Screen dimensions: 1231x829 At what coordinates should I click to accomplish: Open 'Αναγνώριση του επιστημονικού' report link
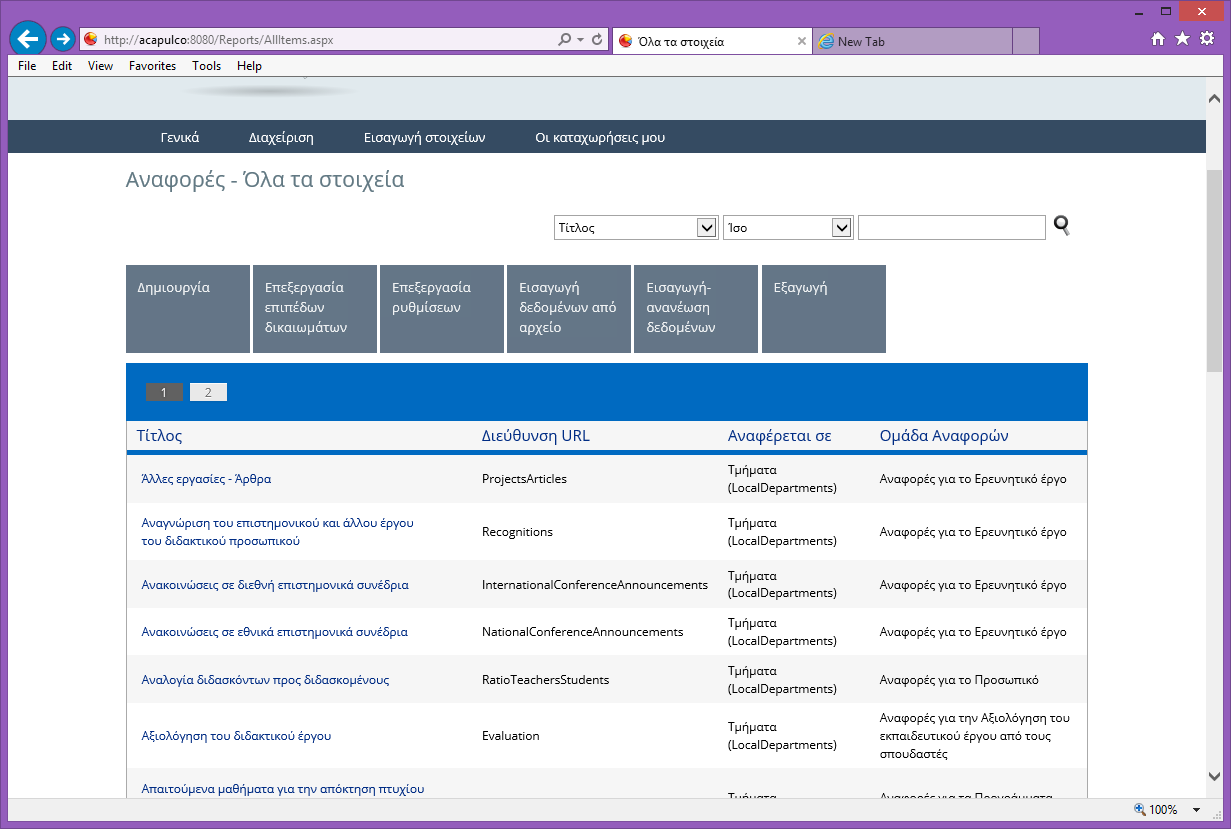pyautogui.click(x=277, y=532)
